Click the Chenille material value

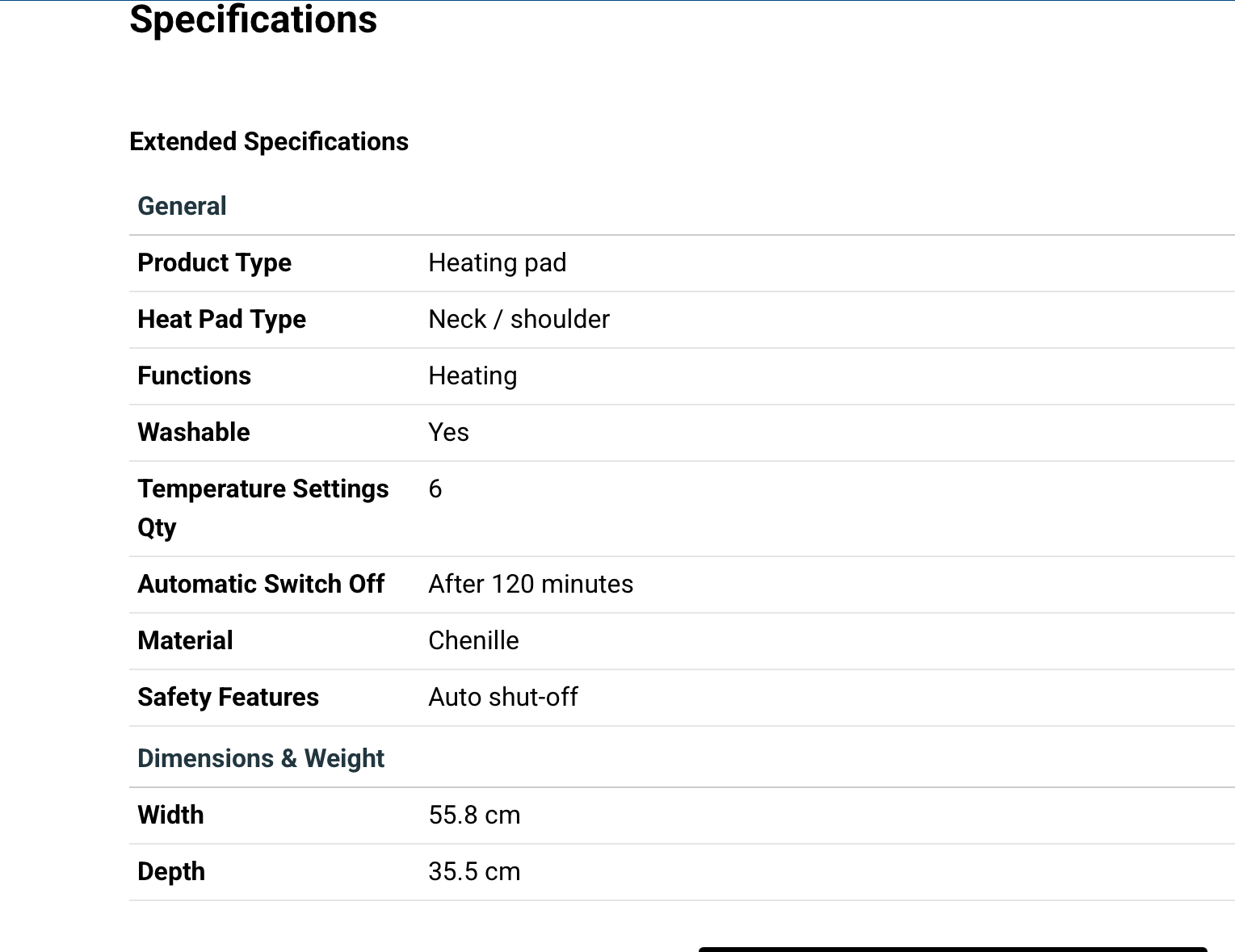473,640
